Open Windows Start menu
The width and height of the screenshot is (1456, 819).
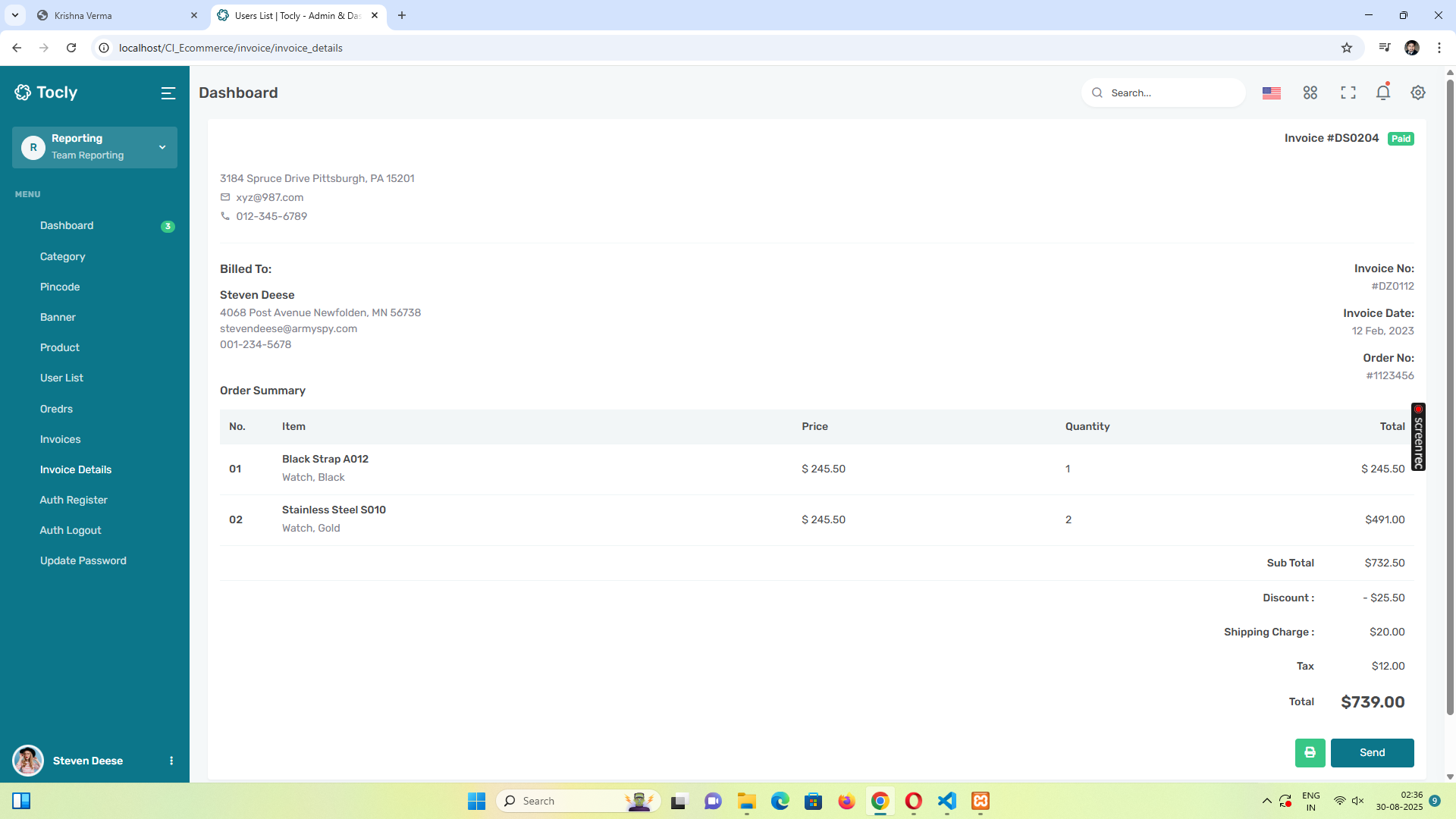[x=476, y=801]
